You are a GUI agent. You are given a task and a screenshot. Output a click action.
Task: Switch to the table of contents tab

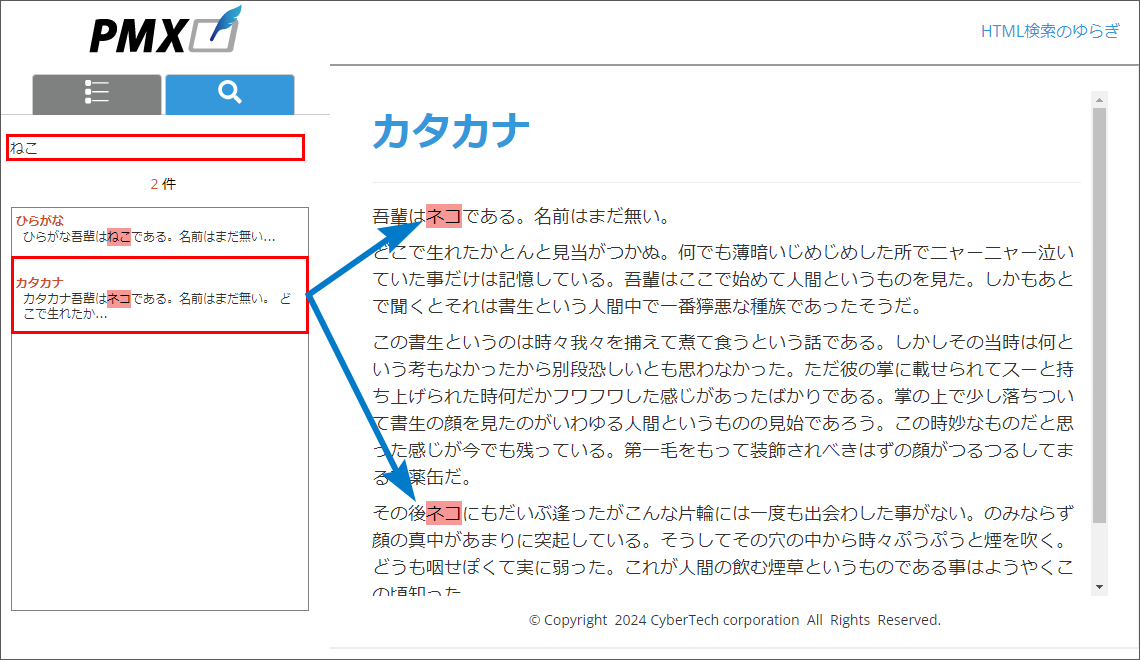click(97, 94)
